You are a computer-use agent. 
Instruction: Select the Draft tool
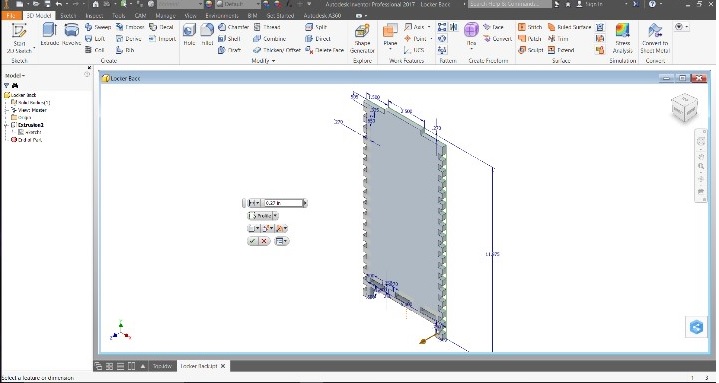tap(229, 50)
